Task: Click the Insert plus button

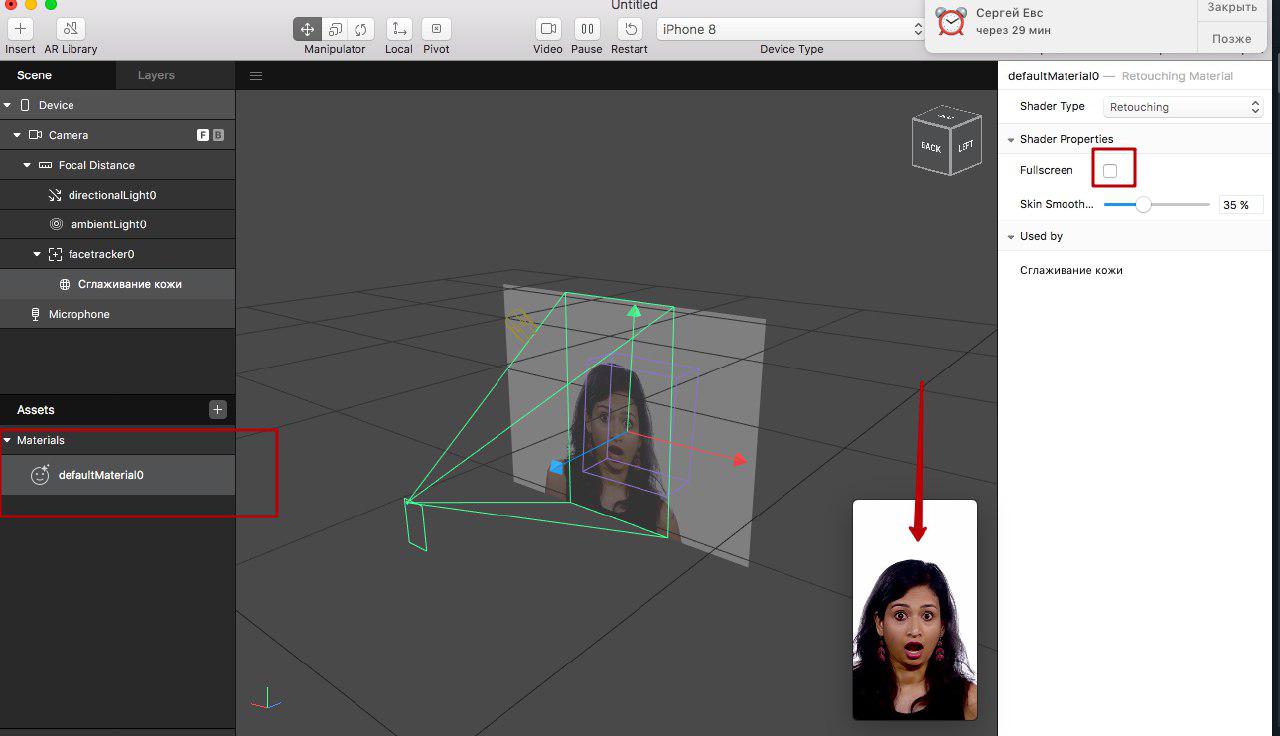Action: pyautogui.click(x=20, y=29)
